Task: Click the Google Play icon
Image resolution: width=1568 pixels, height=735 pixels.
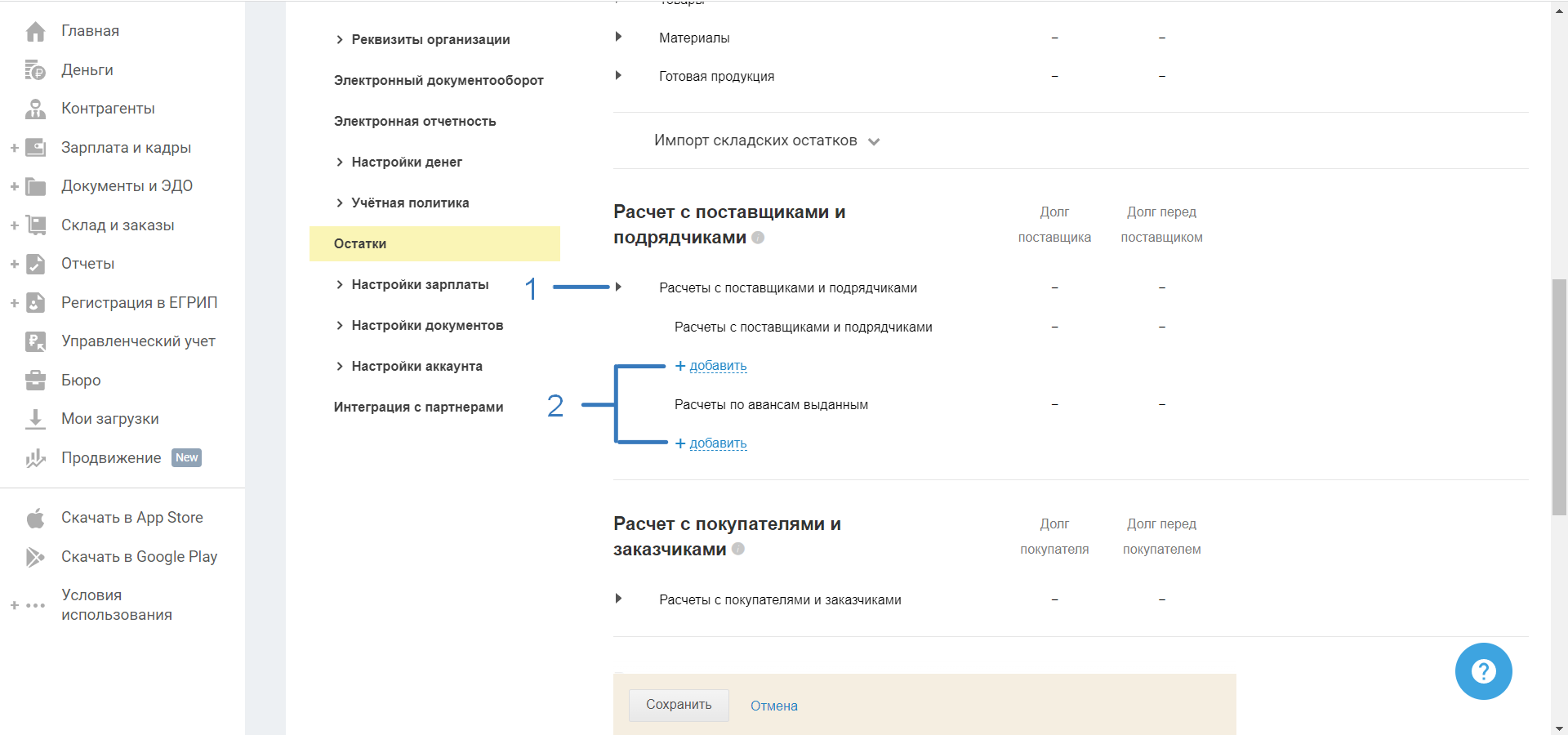Action: point(35,557)
